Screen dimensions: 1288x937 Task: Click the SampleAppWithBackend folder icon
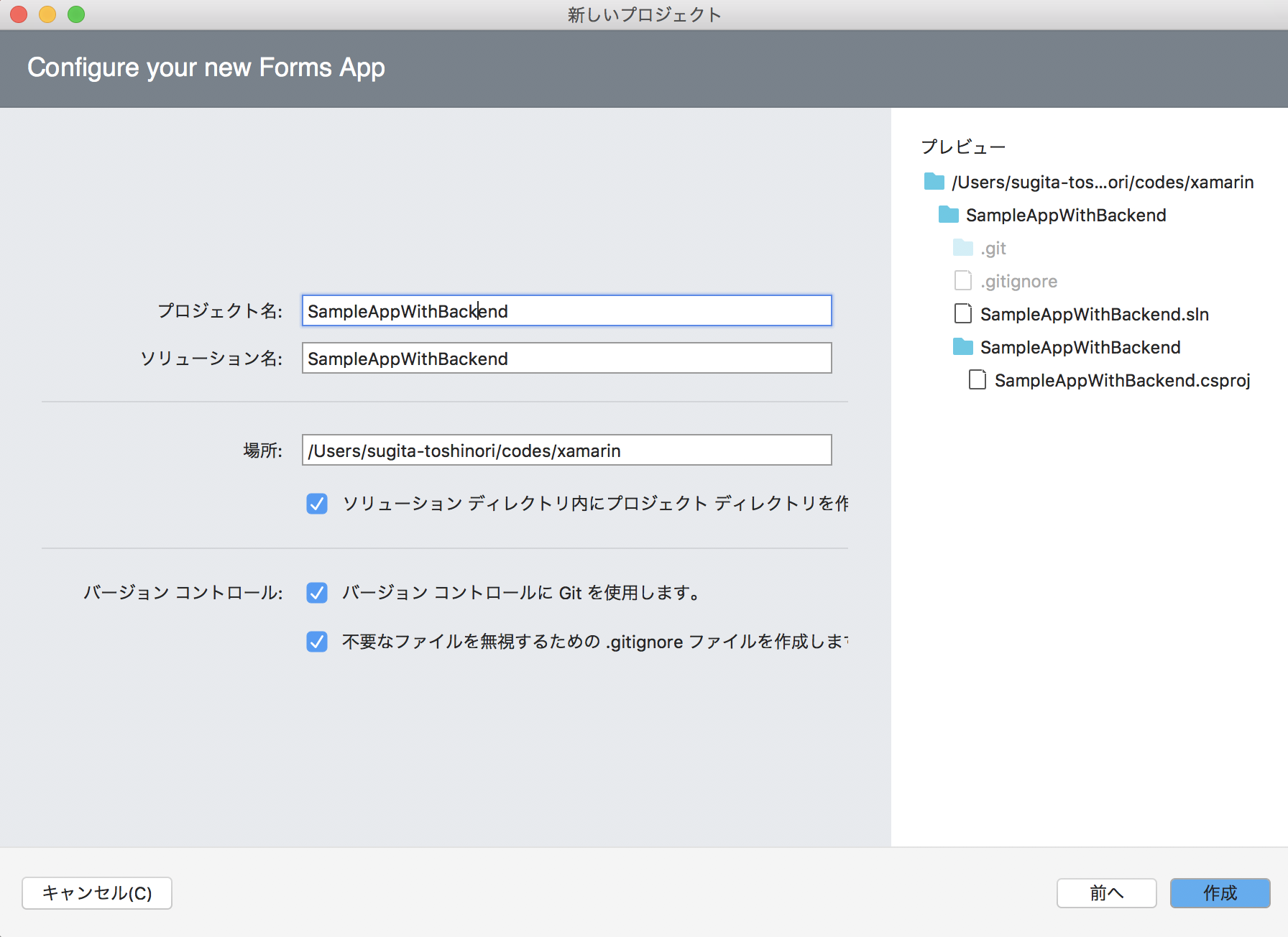947,215
